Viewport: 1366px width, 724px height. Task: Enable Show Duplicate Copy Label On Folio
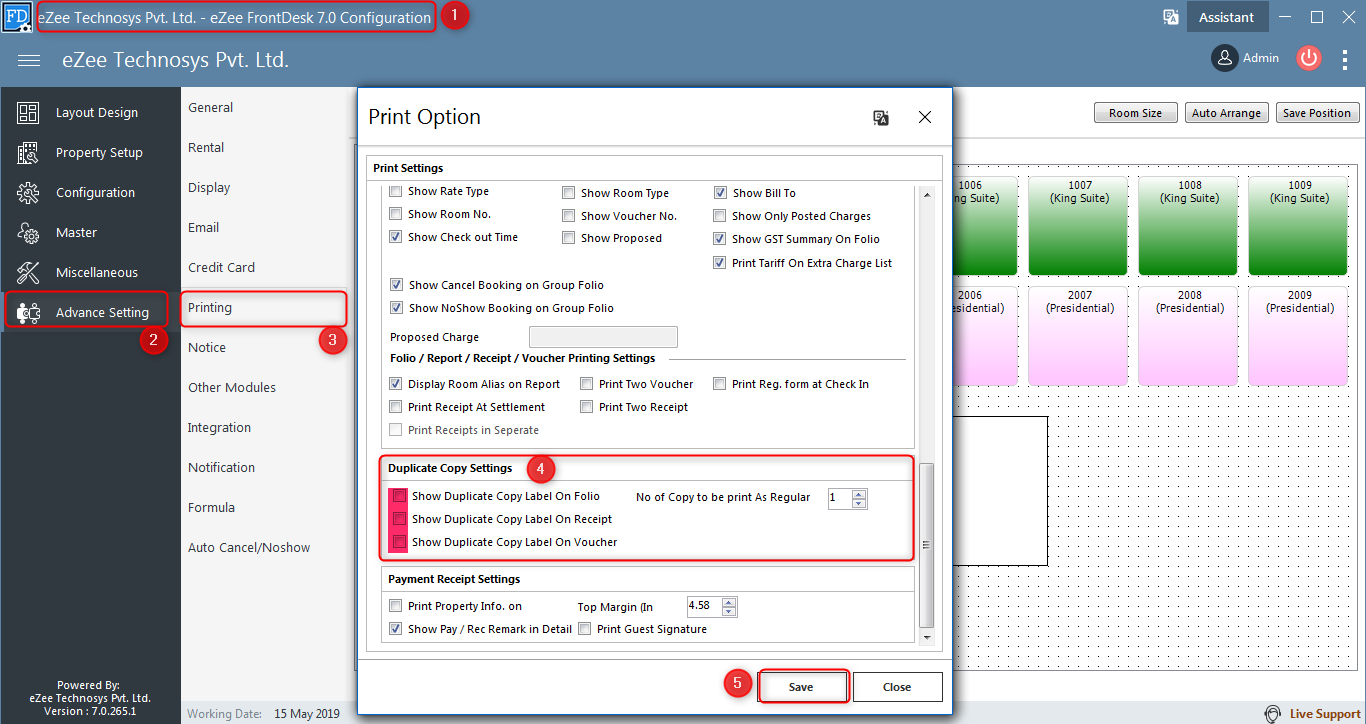400,496
